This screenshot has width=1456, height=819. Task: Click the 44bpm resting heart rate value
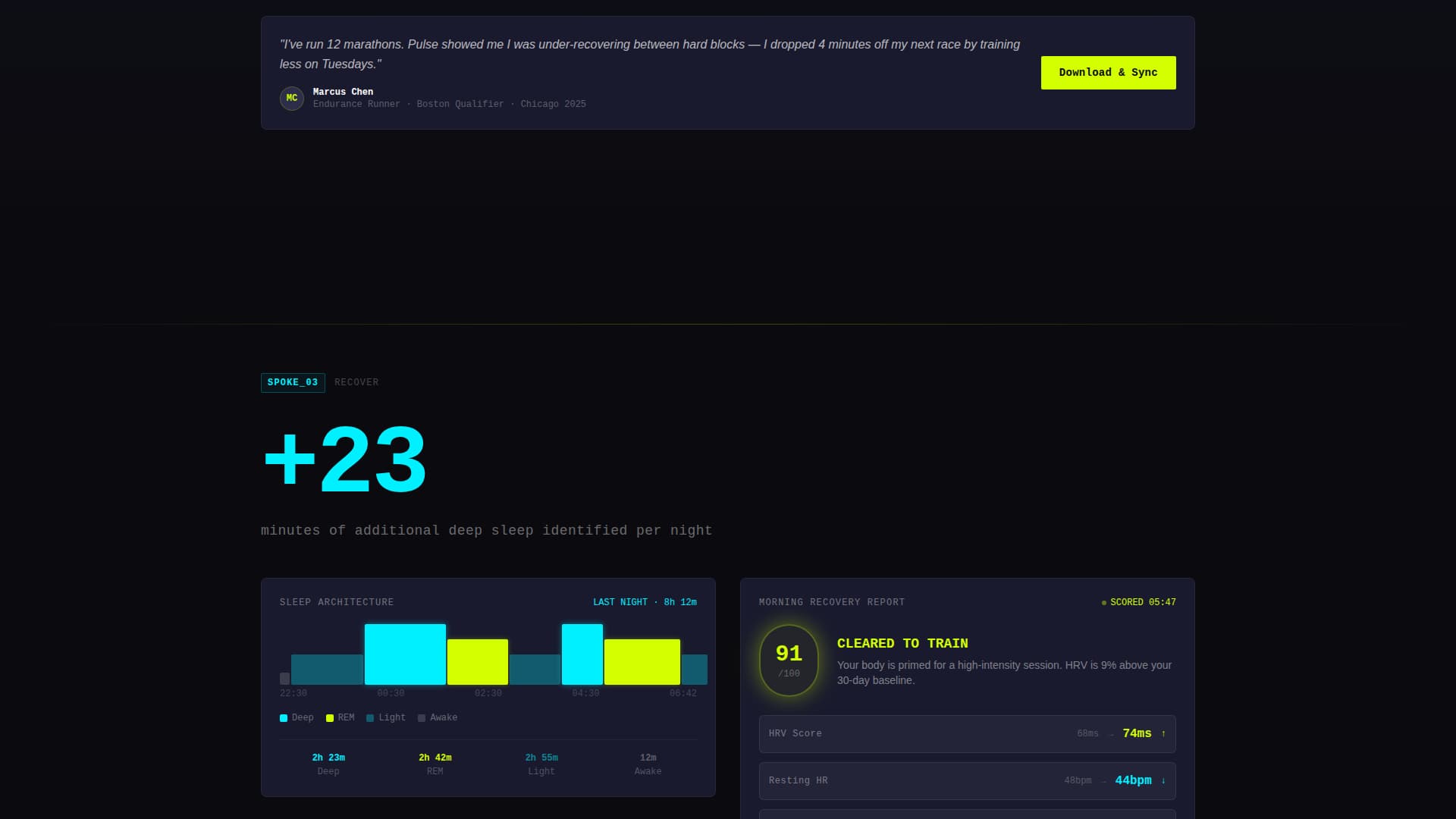click(x=1133, y=781)
